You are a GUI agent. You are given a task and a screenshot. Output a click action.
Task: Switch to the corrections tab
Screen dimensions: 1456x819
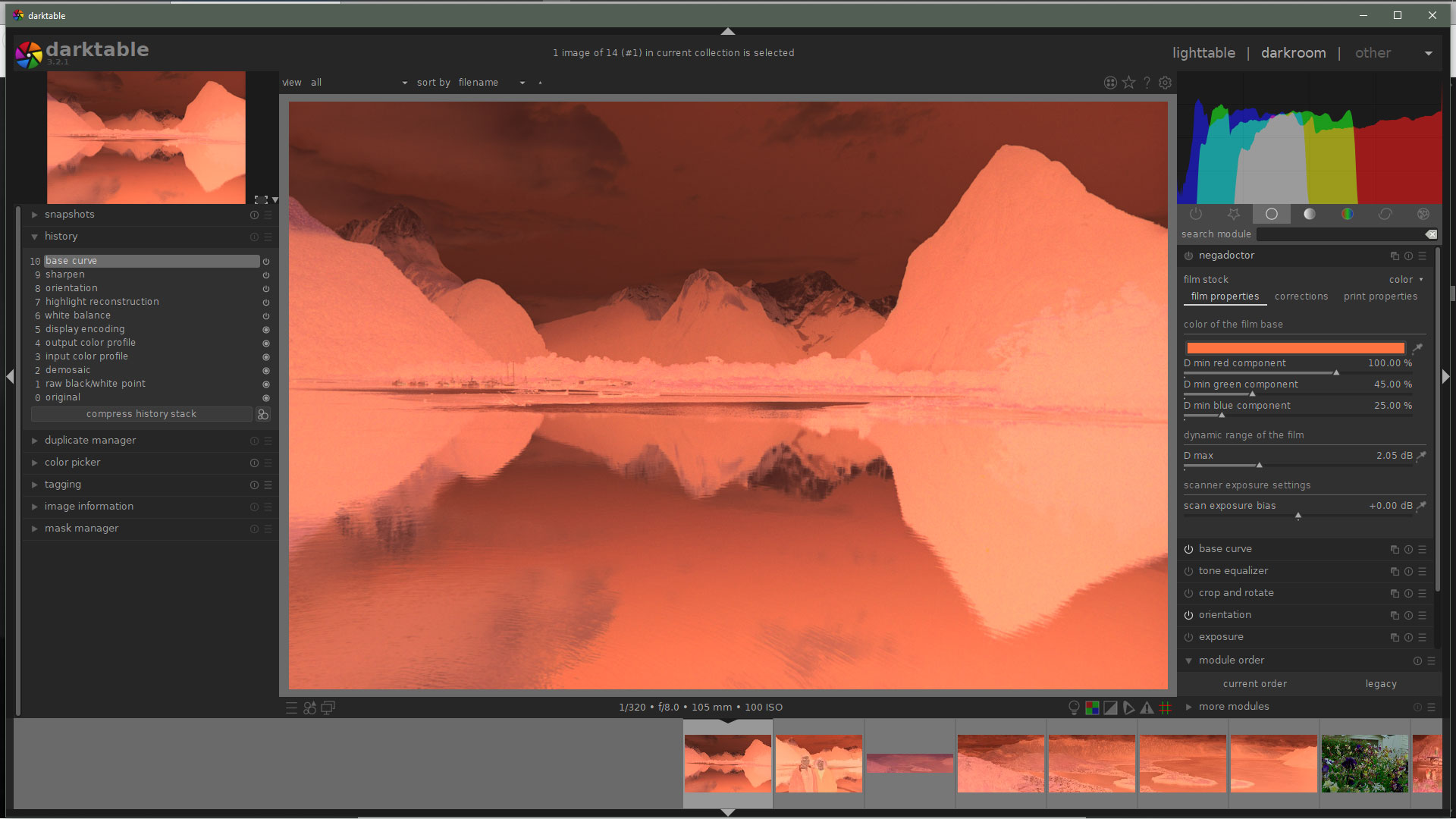[x=1301, y=297]
